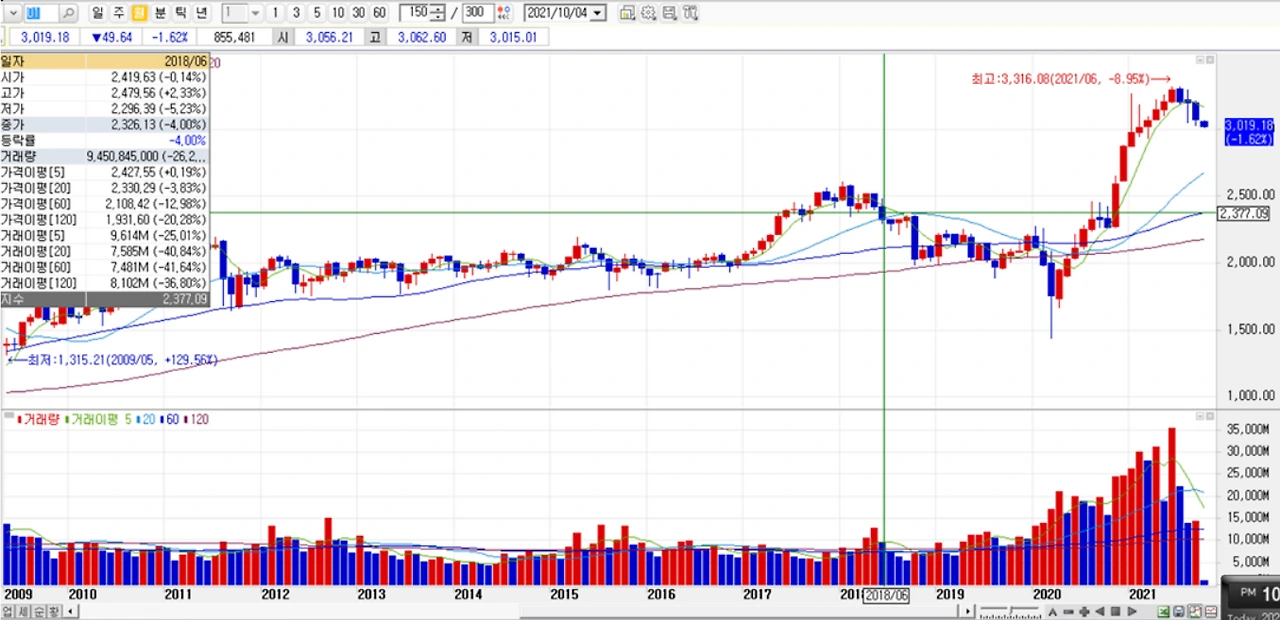Click the stop square icon
The width and height of the screenshot is (1280, 620).
click(1115, 611)
